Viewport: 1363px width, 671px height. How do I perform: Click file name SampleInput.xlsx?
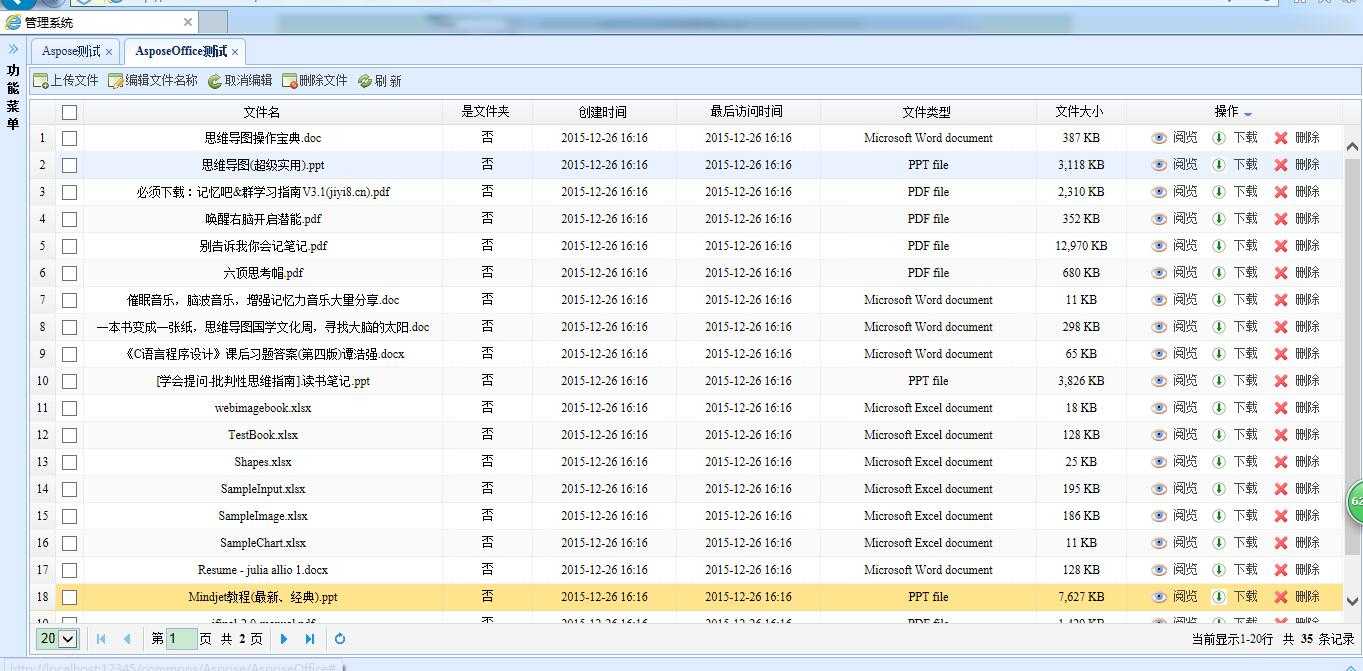[263, 489]
